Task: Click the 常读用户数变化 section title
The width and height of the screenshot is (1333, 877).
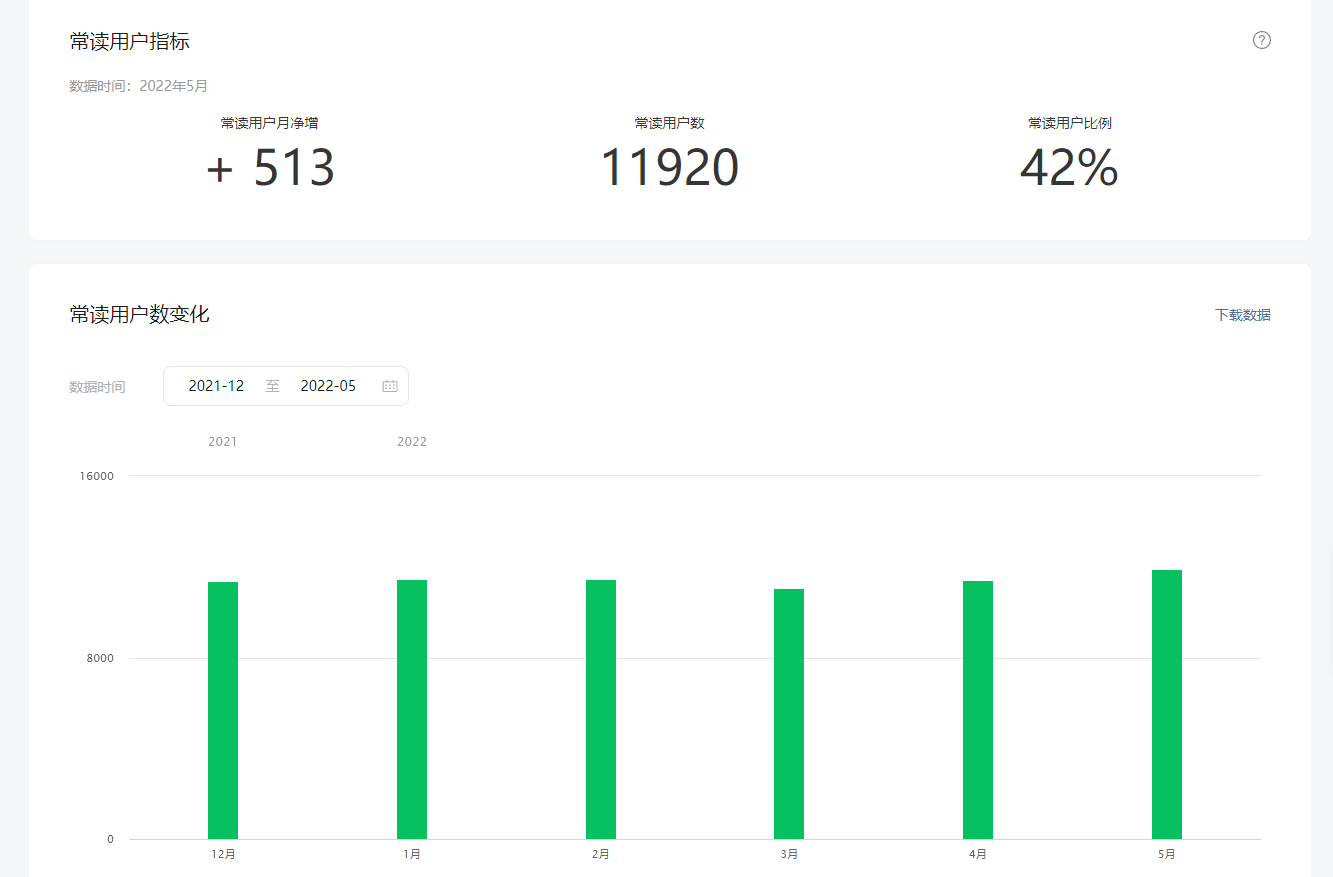Action: pos(139,315)
